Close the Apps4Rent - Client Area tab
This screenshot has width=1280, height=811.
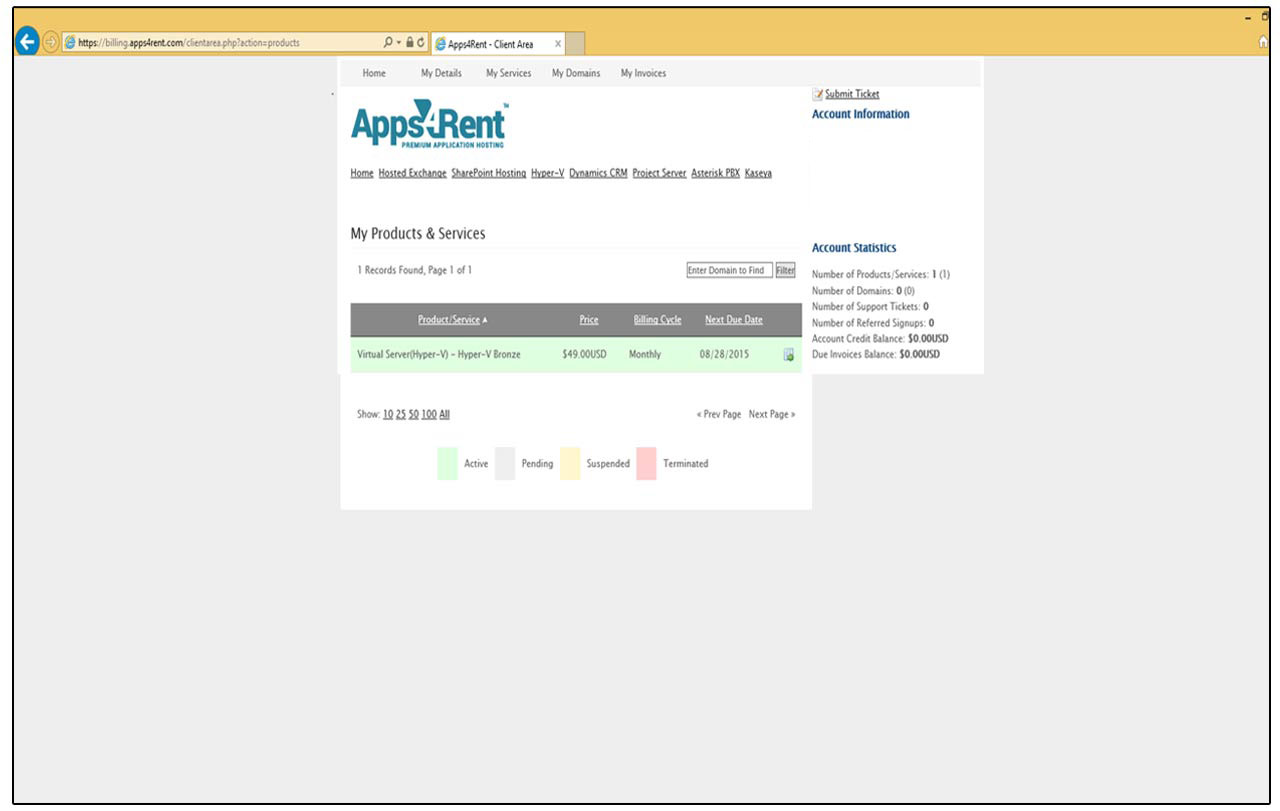[x=558, y=44]
